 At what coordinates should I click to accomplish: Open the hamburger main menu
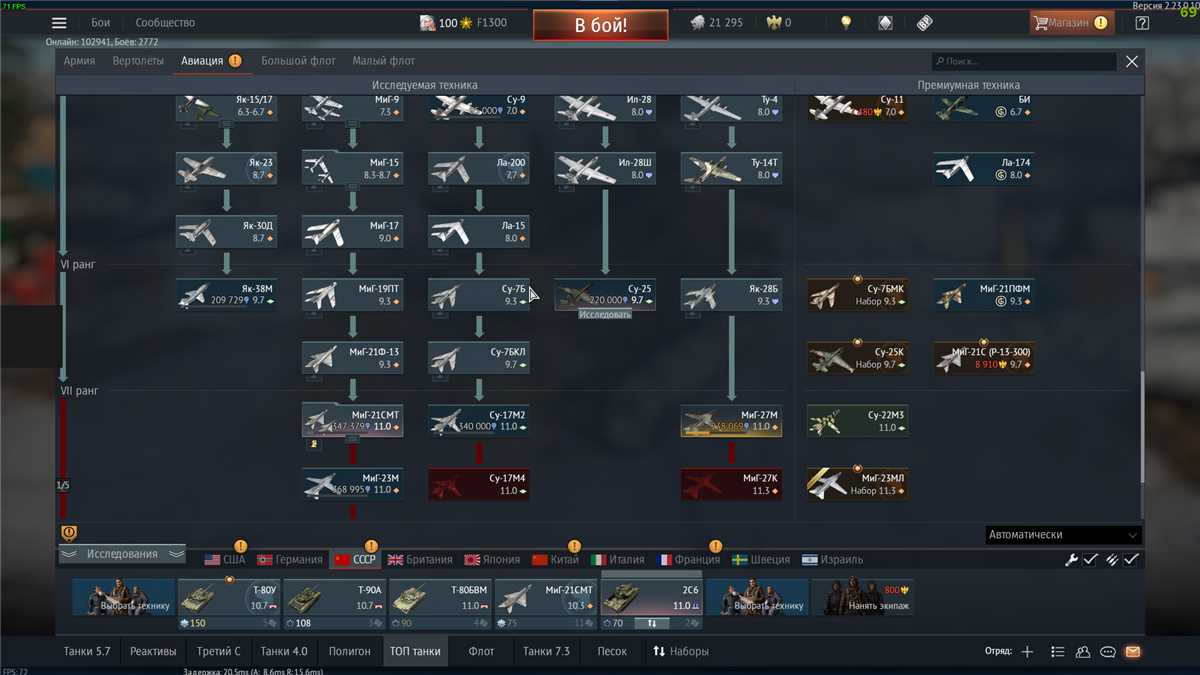(59, 23)
